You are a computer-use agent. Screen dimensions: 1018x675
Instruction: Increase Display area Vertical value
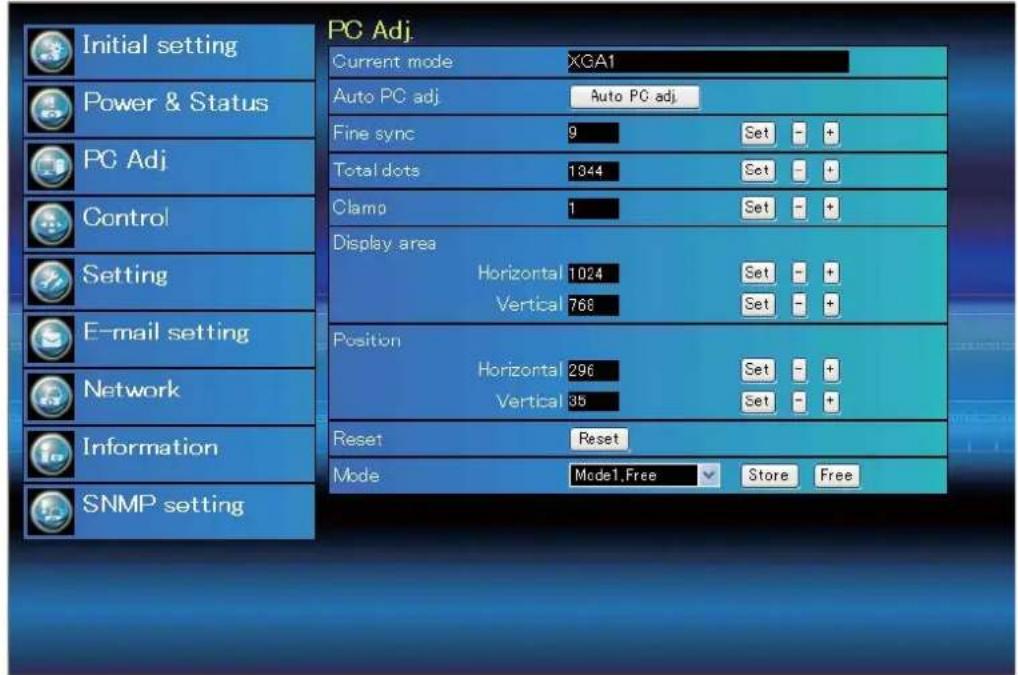830,304
